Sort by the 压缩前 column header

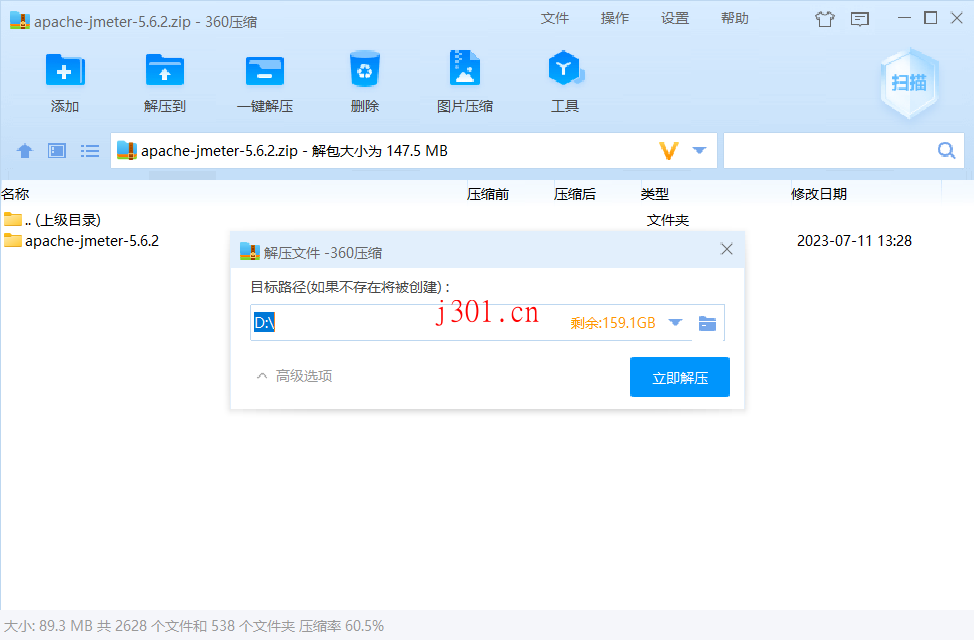(488, 194)
